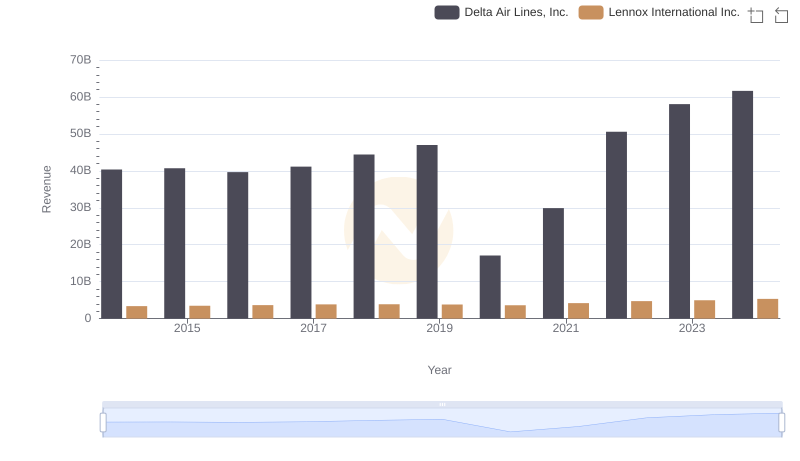Select the 2023 Lennox International bar
The width and height of the screenshot is (800, 461).
pyautogui.click(x=705, y=310)
